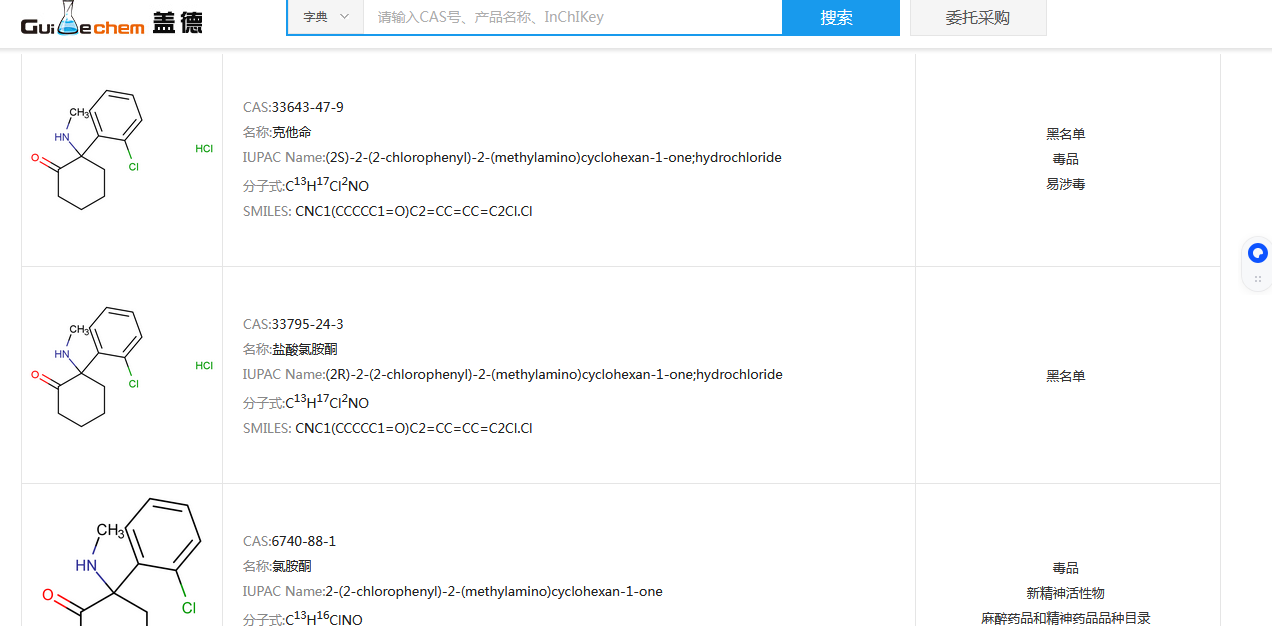Screen dimensions: 1272x626
Task: Click the 麻醉药品和精神药品品种目录 label
Action: (1065, 618)
